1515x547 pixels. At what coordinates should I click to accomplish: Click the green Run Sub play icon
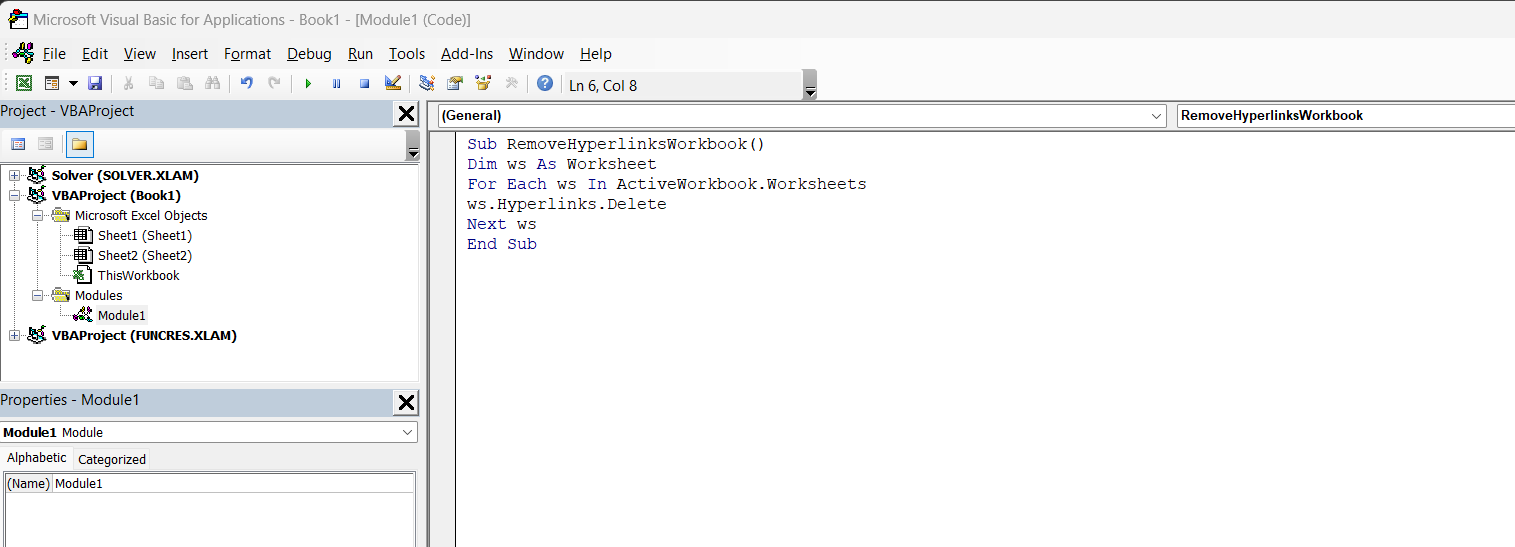[308, 84]
